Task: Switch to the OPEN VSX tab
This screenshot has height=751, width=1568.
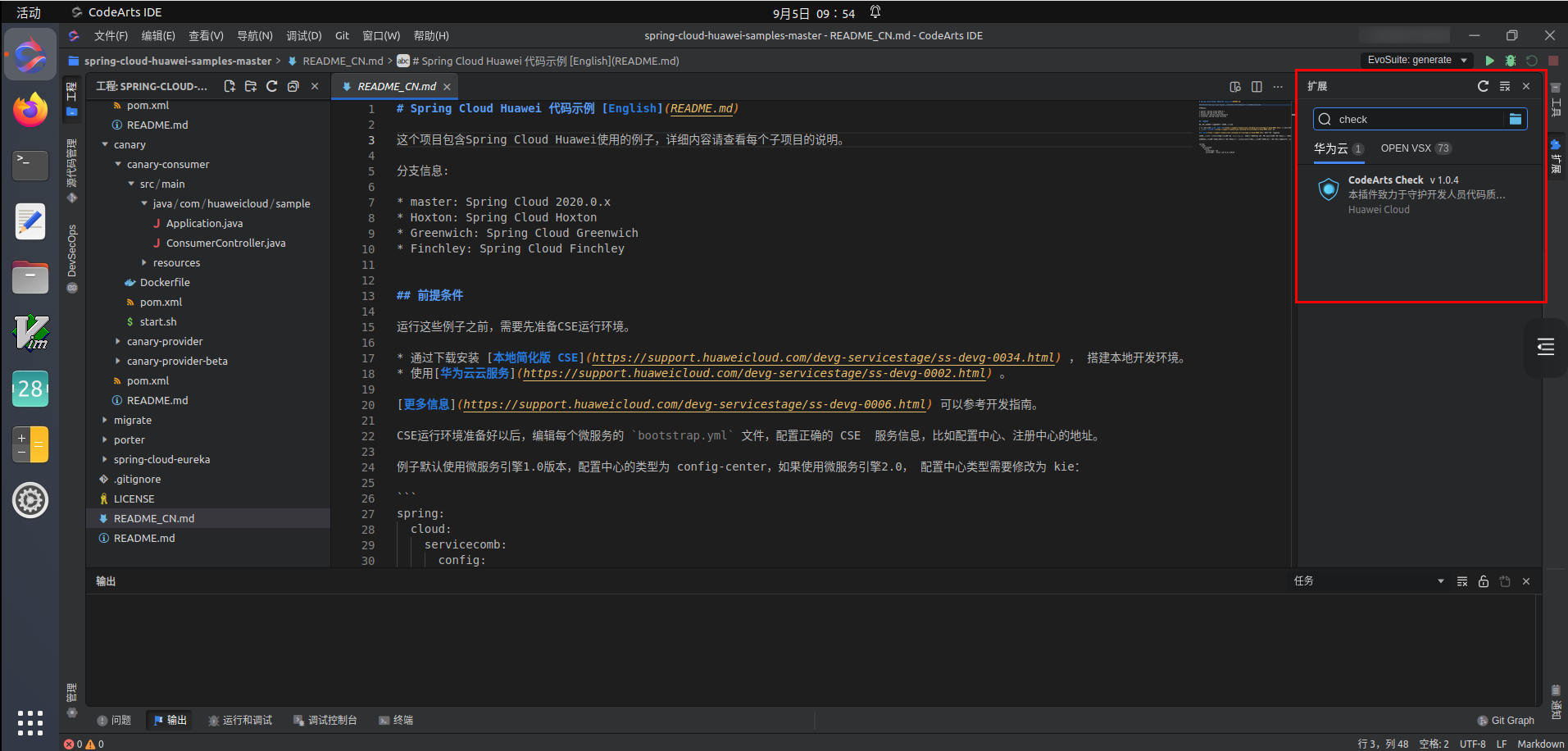Action: point(1416,148)
